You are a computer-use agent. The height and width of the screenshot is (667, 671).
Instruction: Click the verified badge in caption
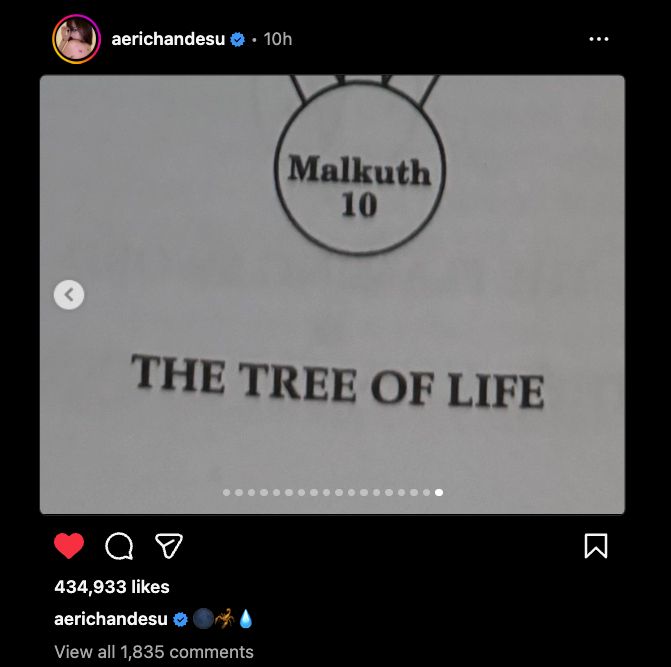tap(180, 619)
